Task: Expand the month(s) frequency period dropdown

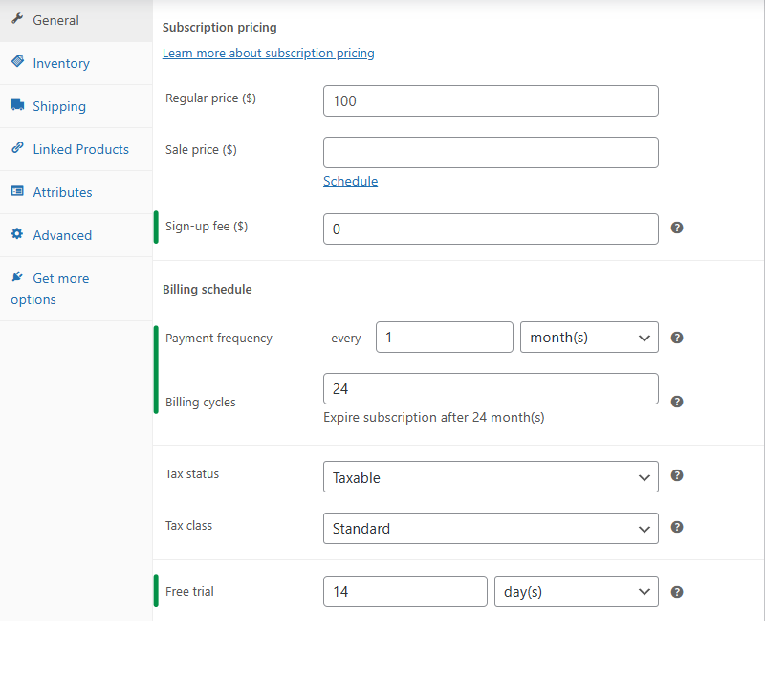Action: [589, 337]
